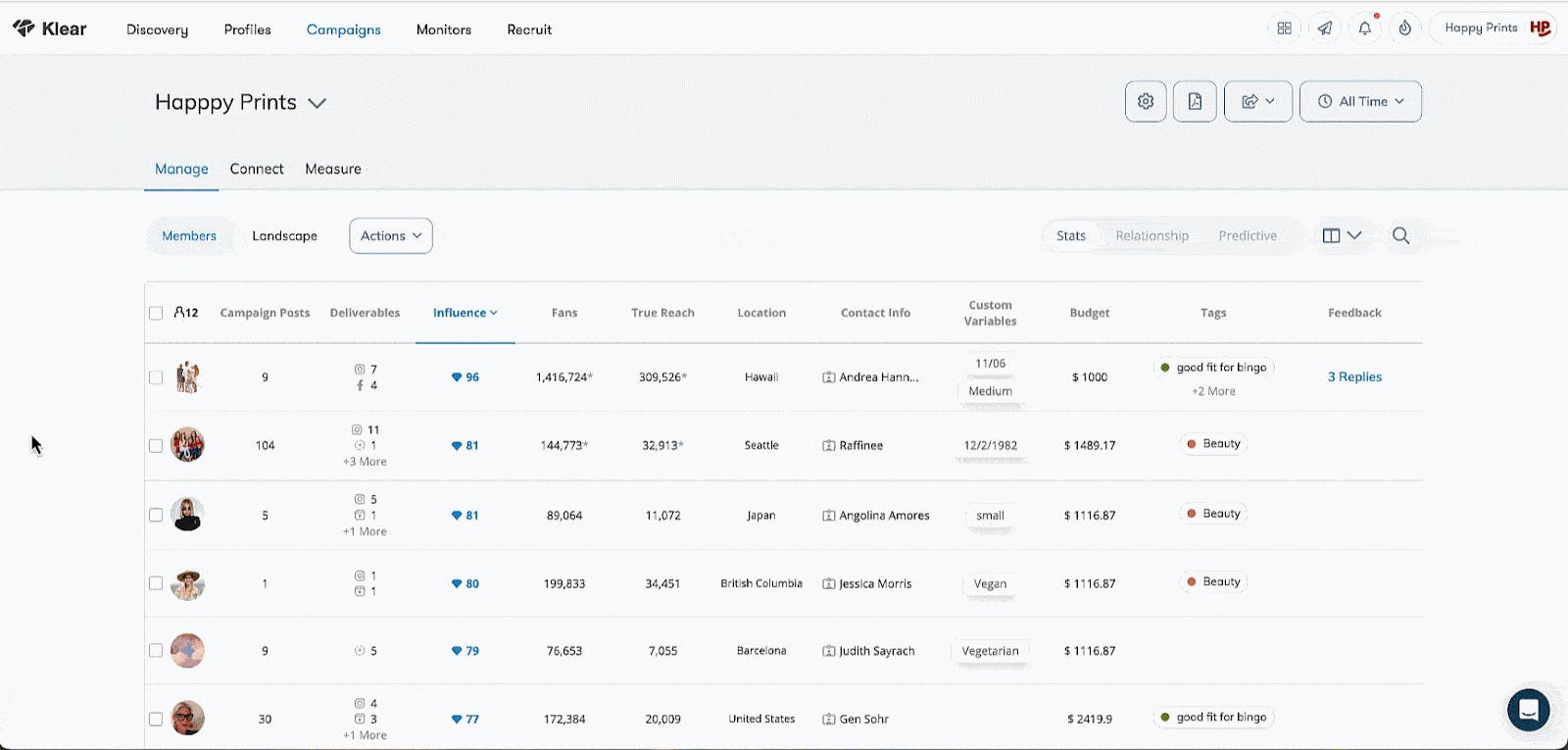Click Andrea's good fit for bingo tag
This screenshot has height=750, width=1568.
click(x=1213, y=368)
